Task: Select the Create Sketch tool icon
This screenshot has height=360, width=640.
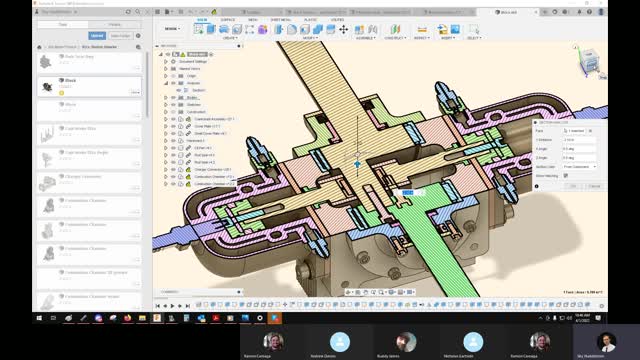Action: click(x=199, y=29)
